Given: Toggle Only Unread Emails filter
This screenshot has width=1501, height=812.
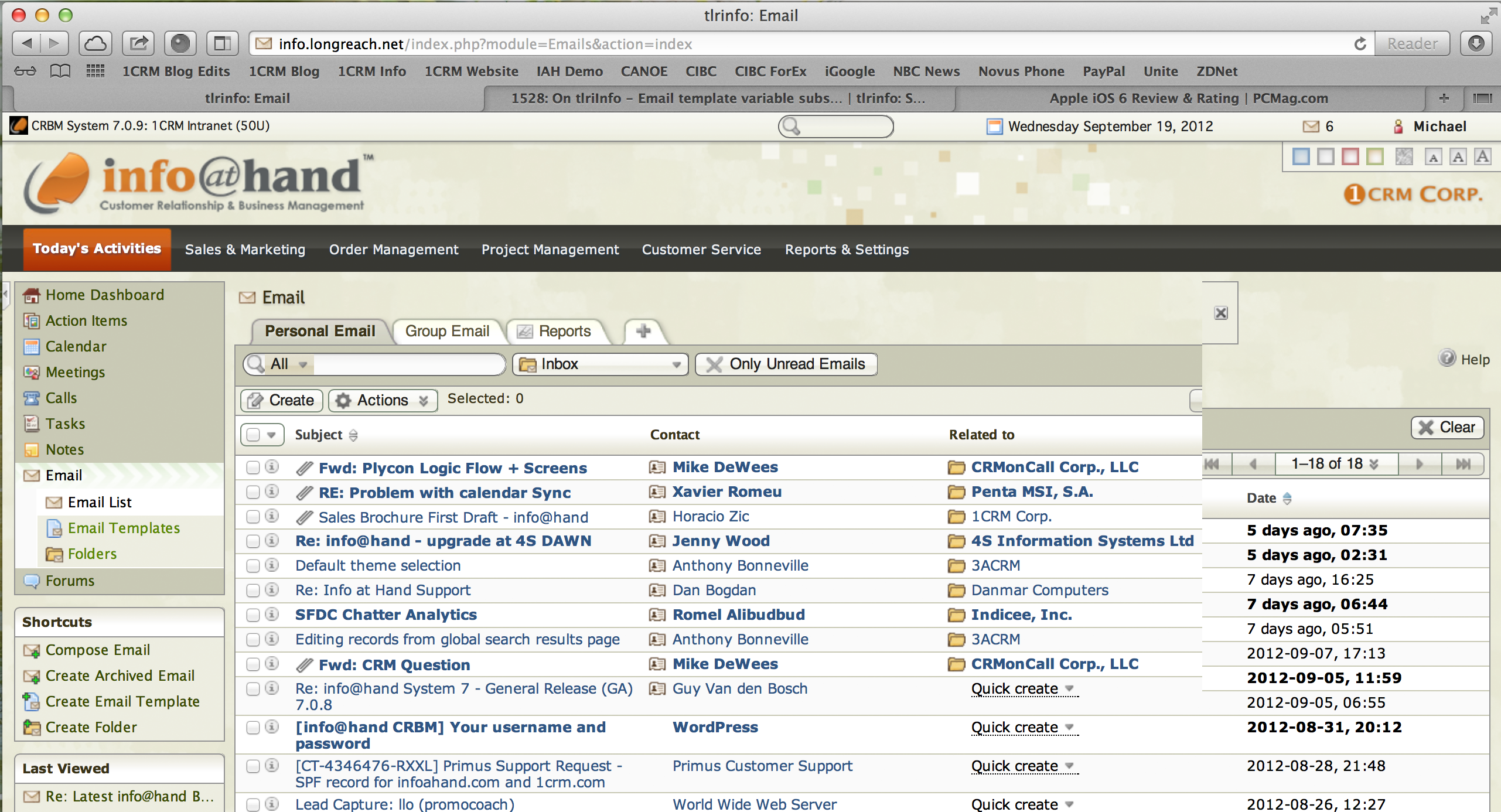Looking at the screenshot, I should click(786, 364).
